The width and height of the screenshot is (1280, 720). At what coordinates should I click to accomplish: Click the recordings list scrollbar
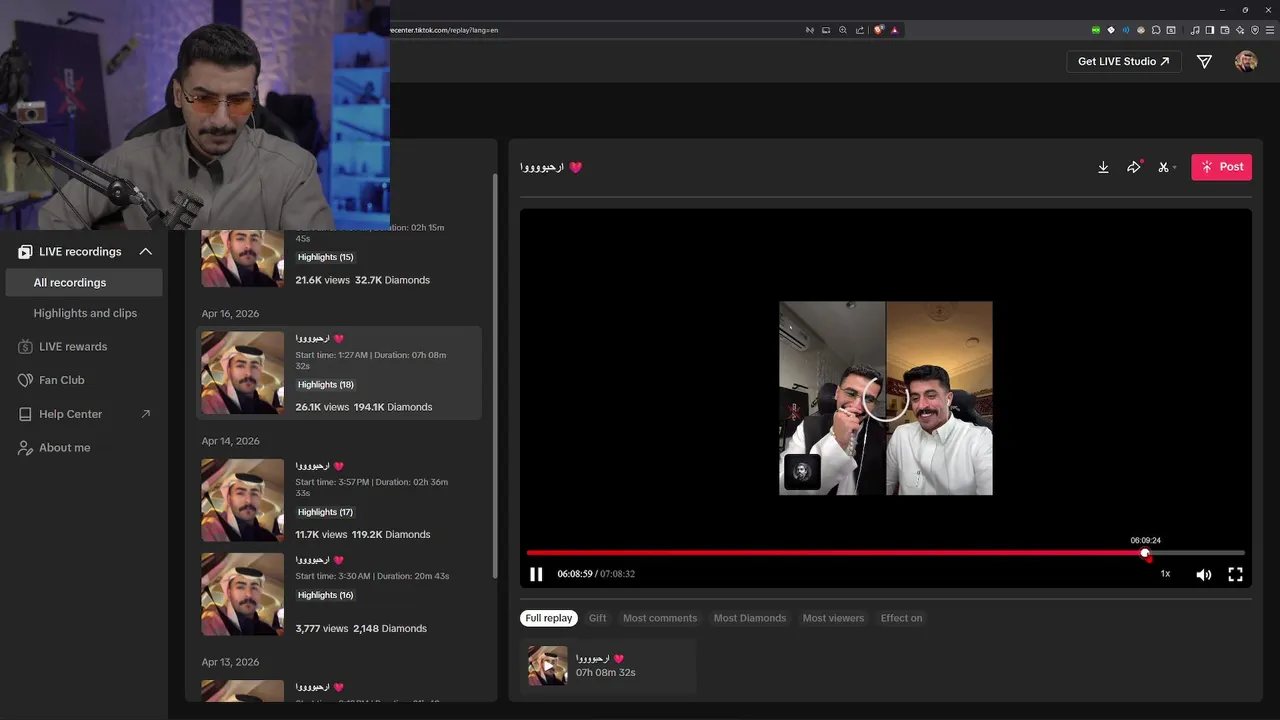(495, 375)
